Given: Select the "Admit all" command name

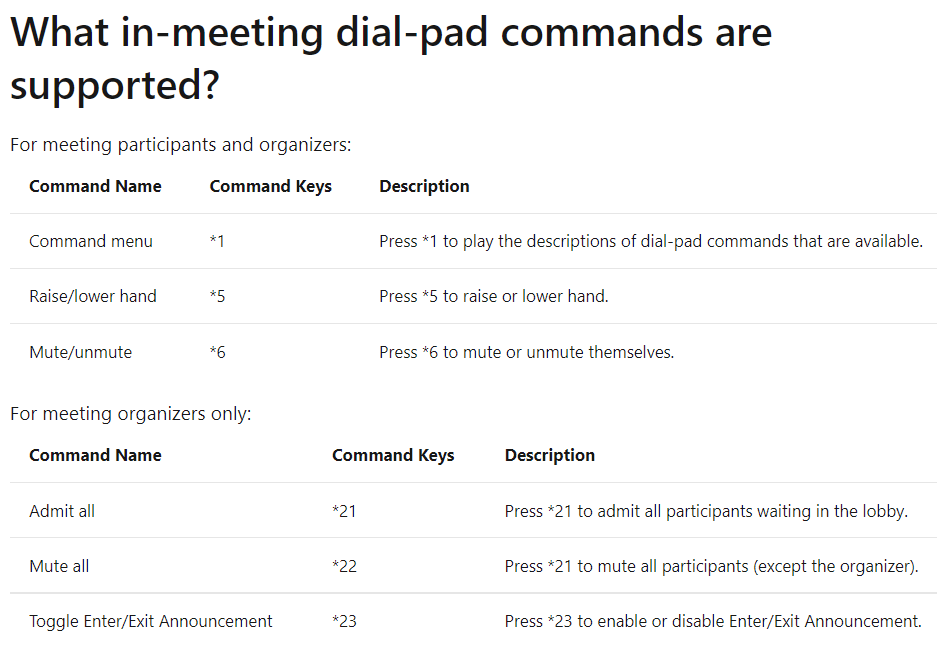Looking at the screenshot, I should [x=62, y=511].
